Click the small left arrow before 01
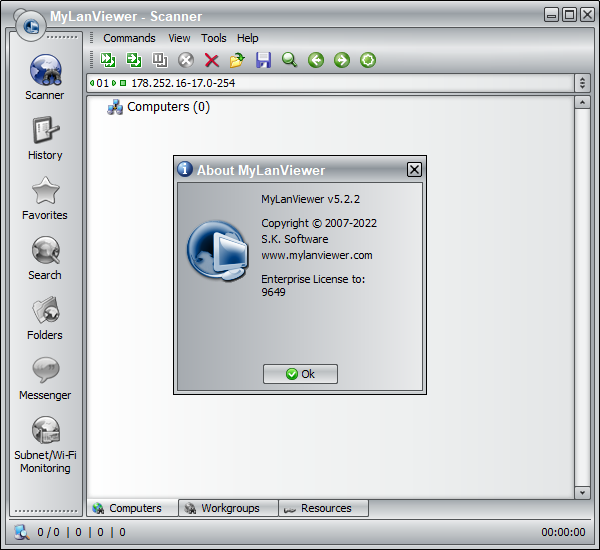 [x=92, y=83]
